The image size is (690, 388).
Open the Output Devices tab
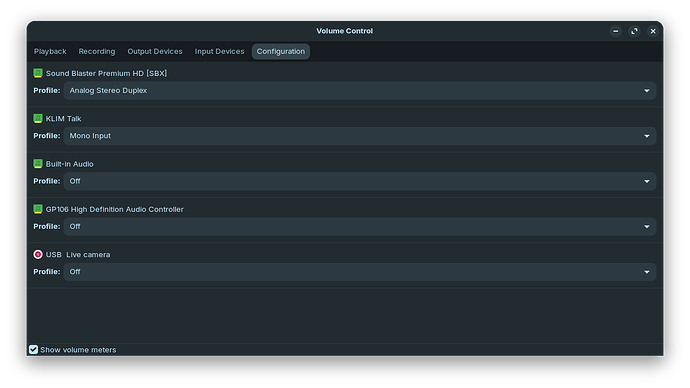click(x=155, y=51)
